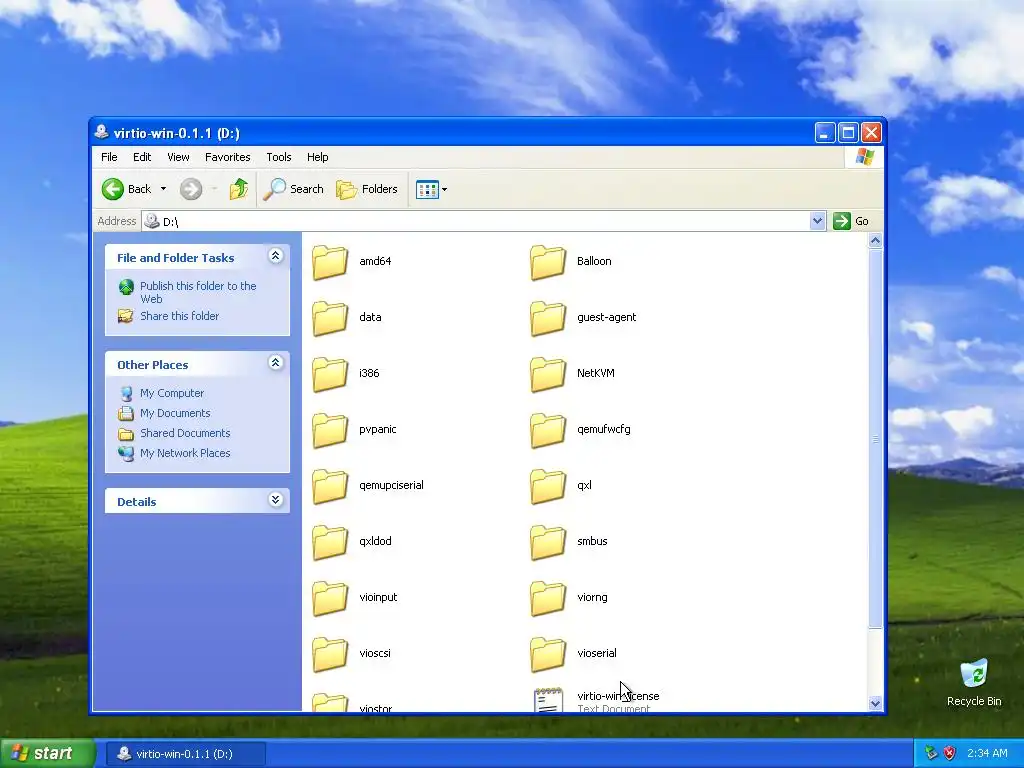This screenshot has height=768, width=1024.
Task: Open the View menu
Action: 178,157
